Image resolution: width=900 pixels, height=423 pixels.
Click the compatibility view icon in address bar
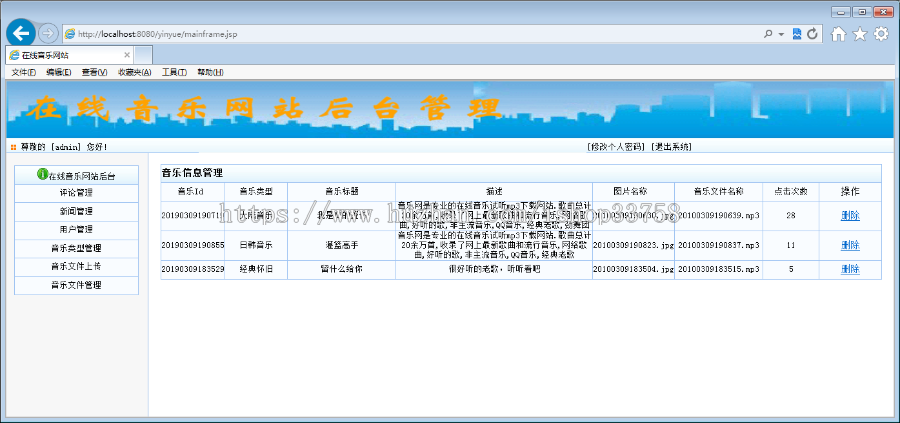tap(797, 34)
